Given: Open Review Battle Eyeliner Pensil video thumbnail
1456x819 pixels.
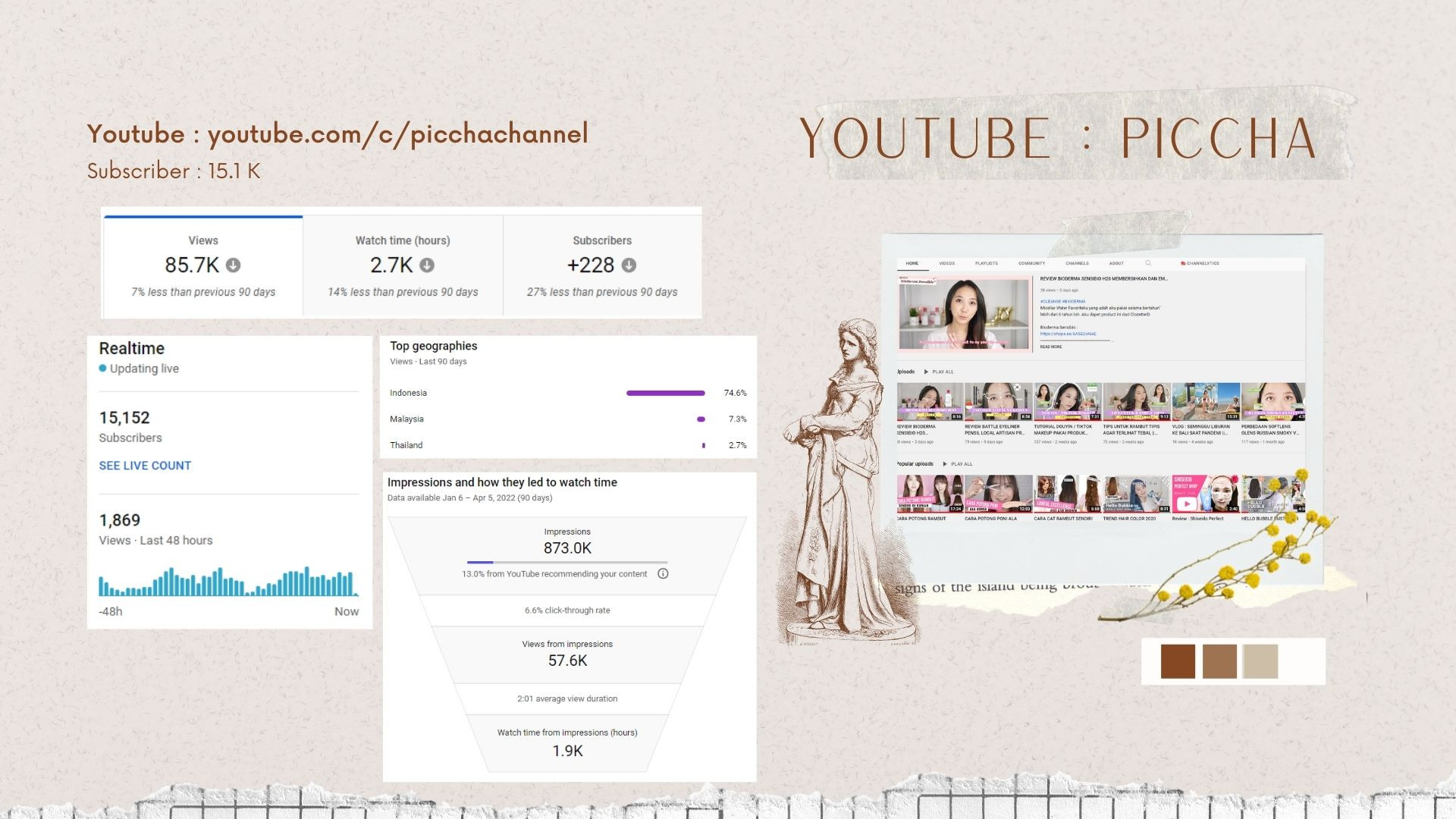Looking at the screenshot, I should tap(998, 401).
